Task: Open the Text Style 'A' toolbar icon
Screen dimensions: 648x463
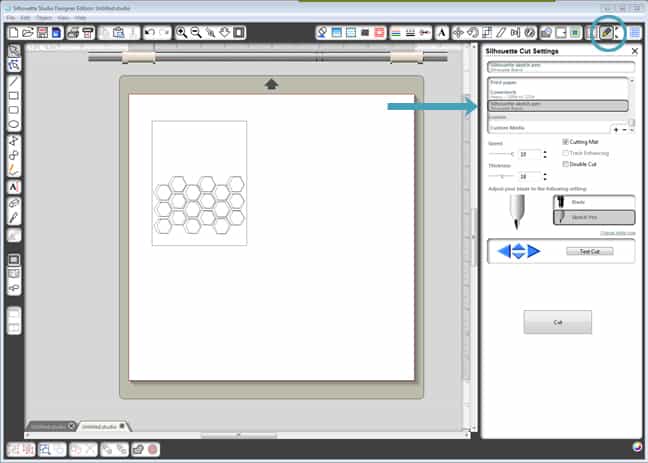Action: (441, 33)
